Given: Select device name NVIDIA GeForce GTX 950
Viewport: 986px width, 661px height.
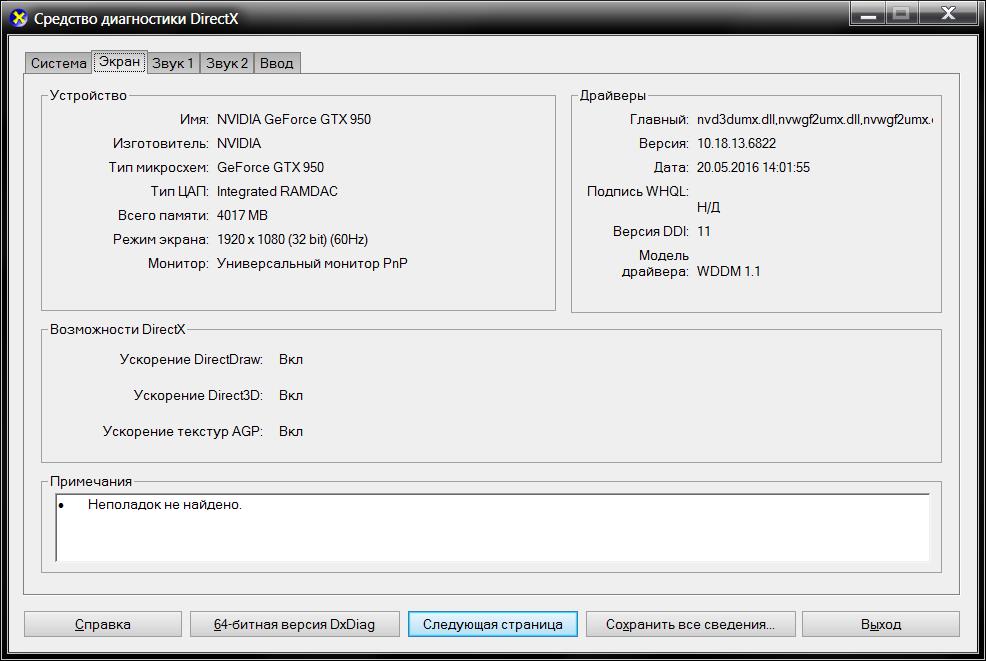Looking at the screenshot, I should coord(294,119).
